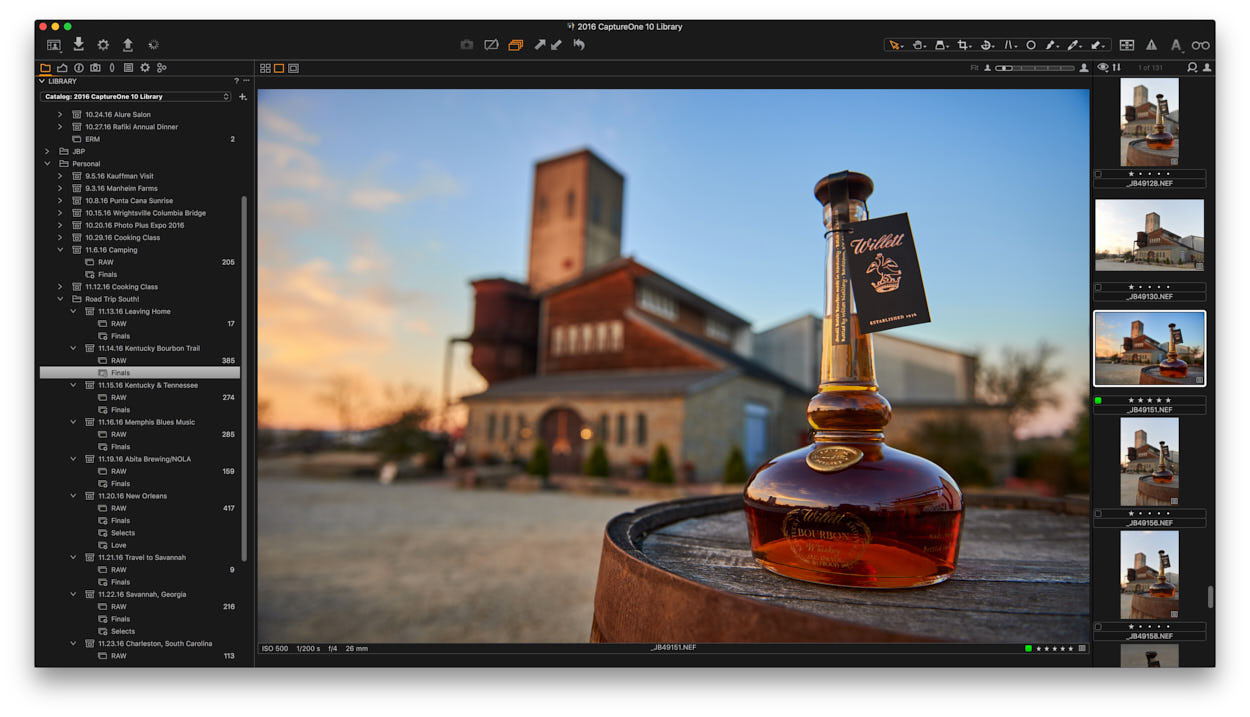This screenshot has width=1250, height=717.
Task: Select the Keystone correction tool
Action: click(1010, 45)
